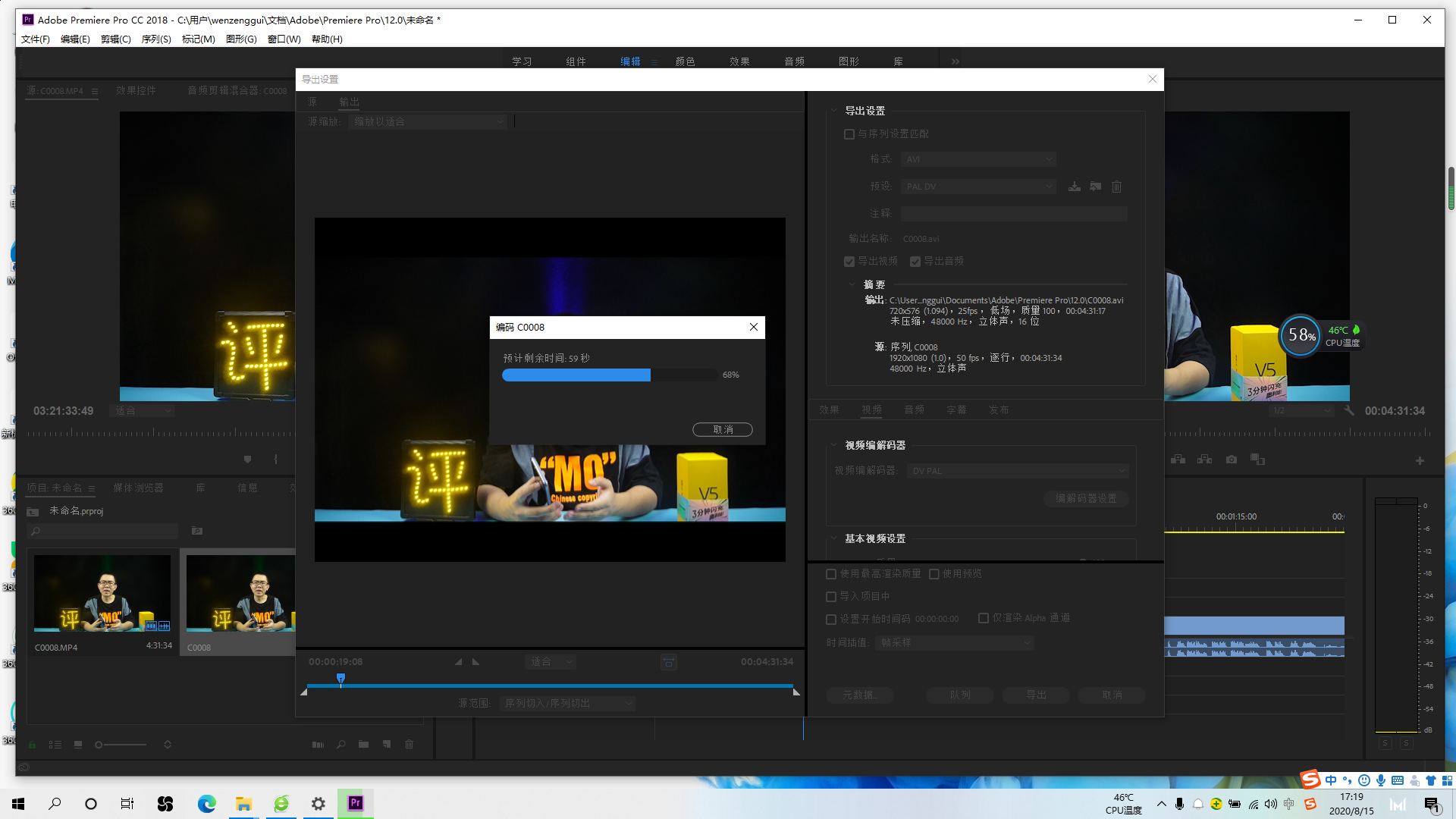Open the 序列(S) menu
Screen dimensions: 1456x819
pyautogui.click(x=156, y=39)
